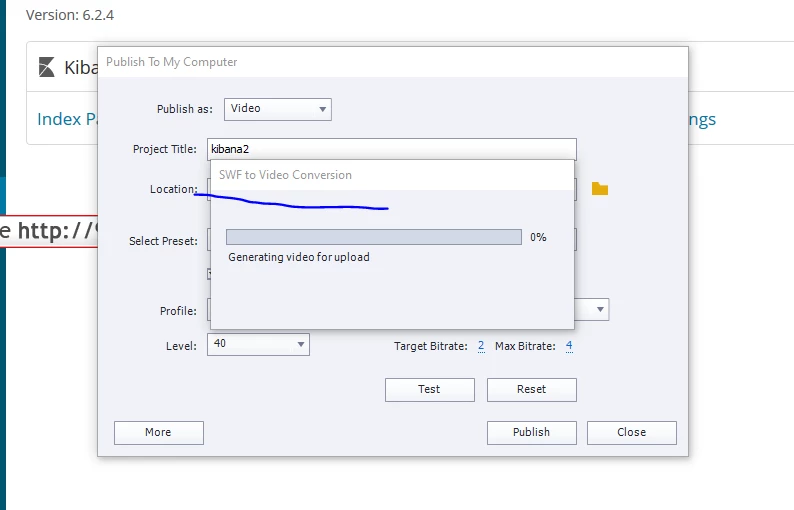The height and width of the screenshot is (510, 794).
Task: Click the Kibana logo icon
Action: (x=47, y=67)
